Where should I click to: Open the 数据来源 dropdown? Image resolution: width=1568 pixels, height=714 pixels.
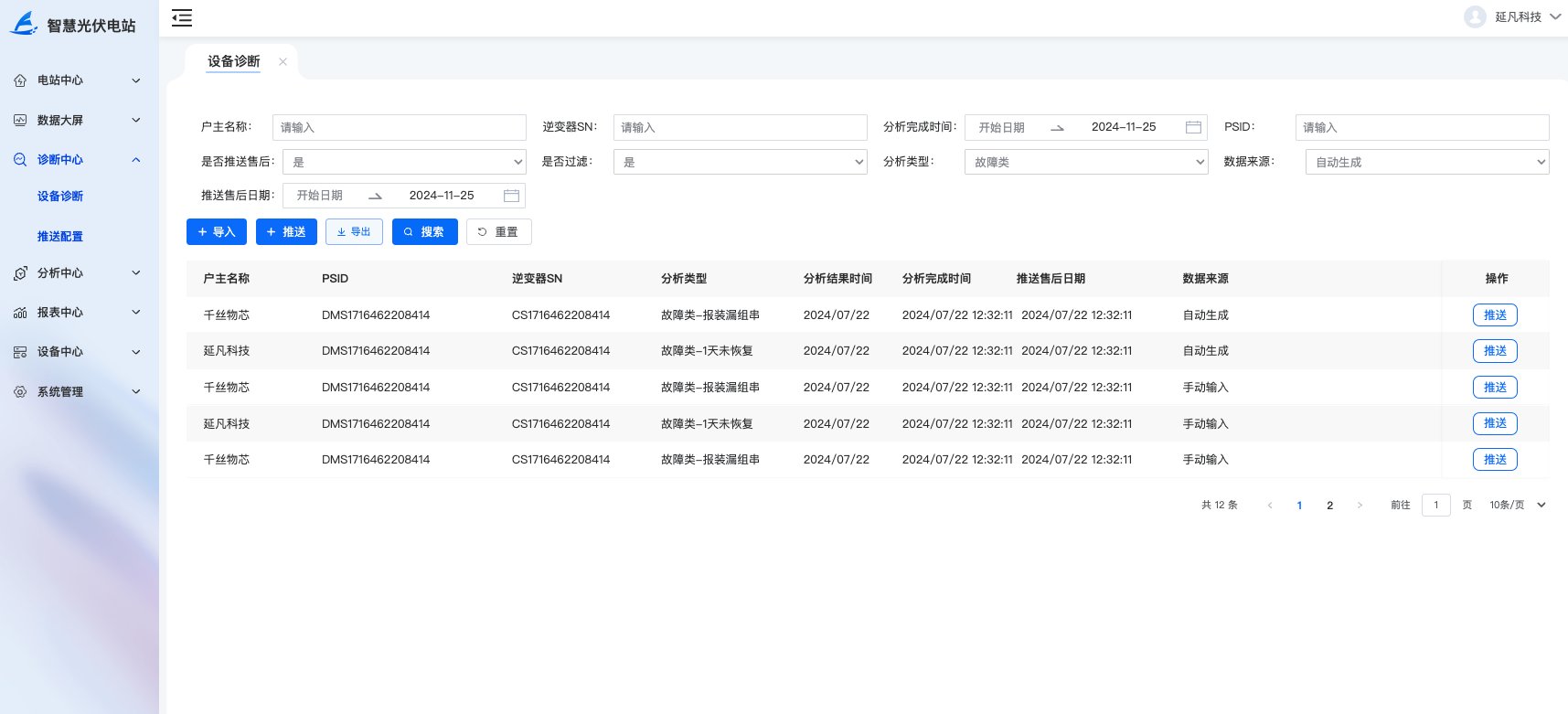tap(1426, 162)
